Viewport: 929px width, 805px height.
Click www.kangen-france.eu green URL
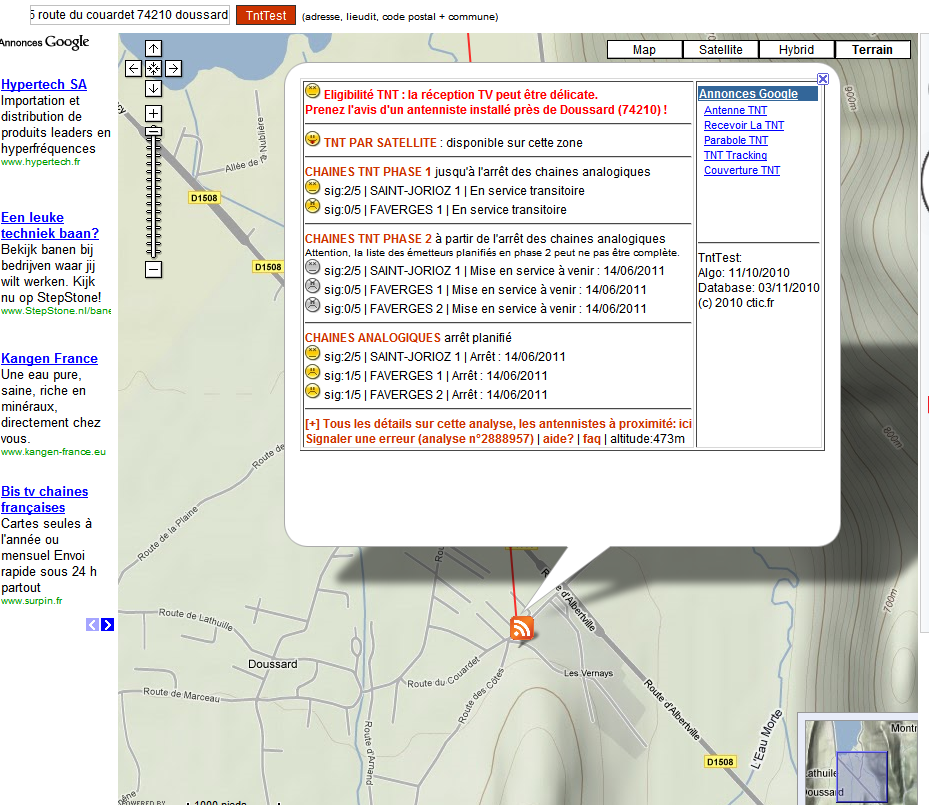coord(53,452)
